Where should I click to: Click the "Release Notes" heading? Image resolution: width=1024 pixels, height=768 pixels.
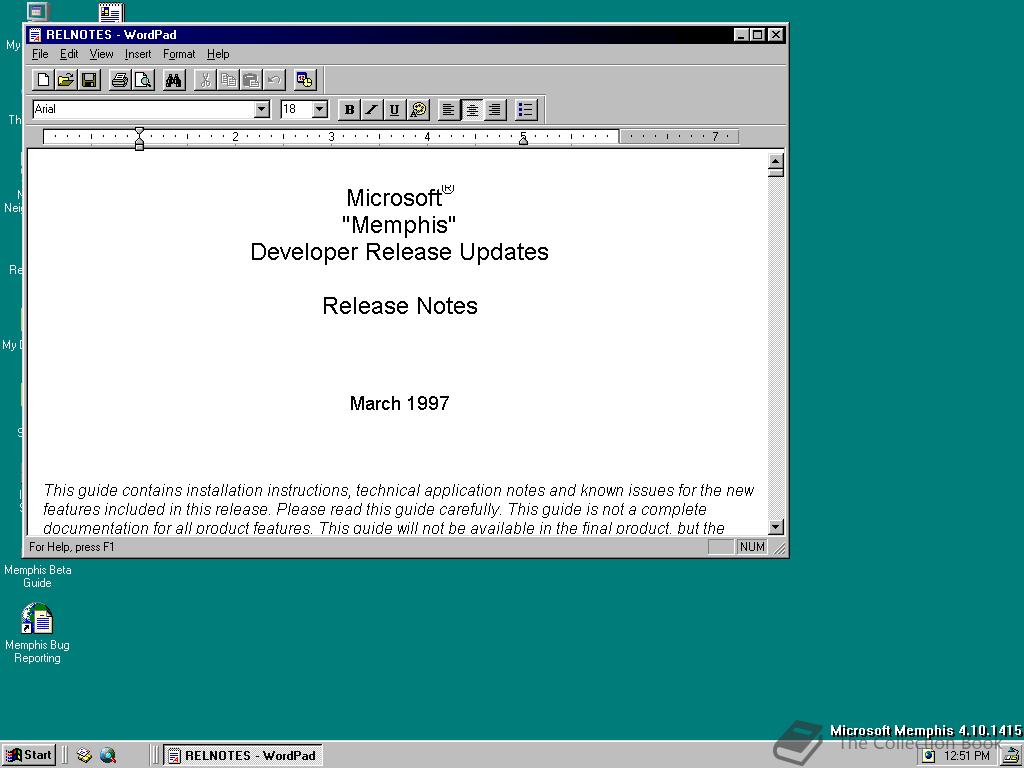click(400, 306)
